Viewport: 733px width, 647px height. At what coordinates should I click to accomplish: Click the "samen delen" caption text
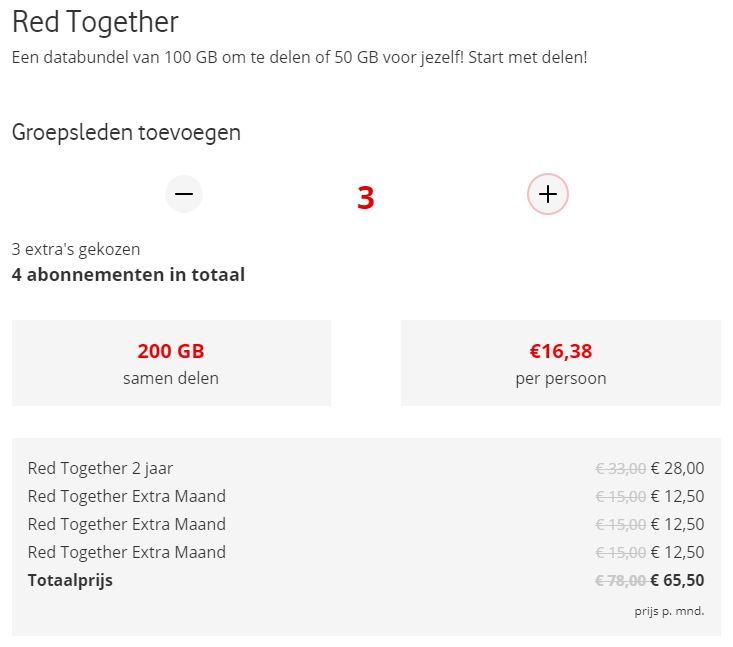coord(171,378)
